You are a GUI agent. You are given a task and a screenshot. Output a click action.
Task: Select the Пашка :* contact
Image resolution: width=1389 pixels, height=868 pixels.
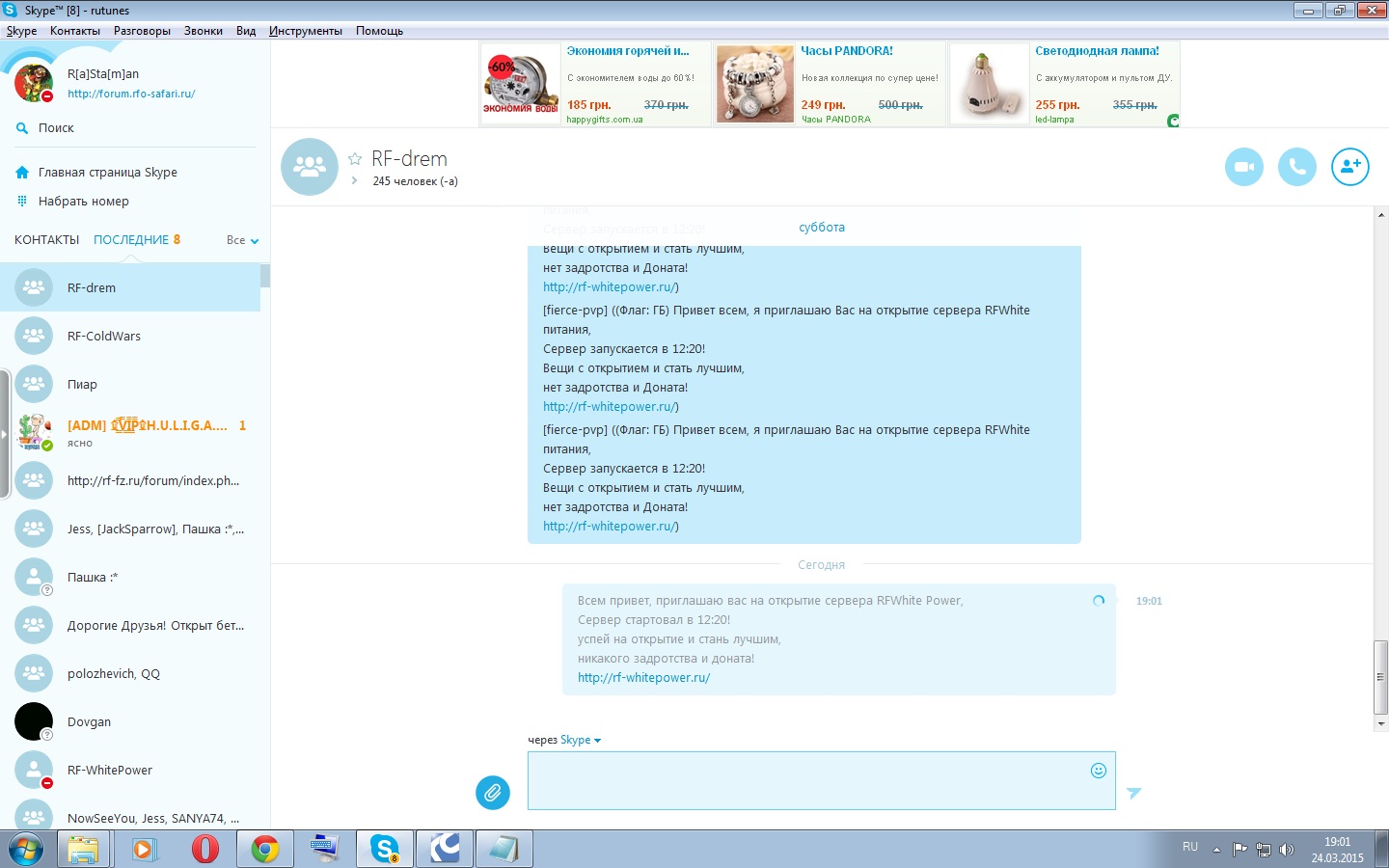pyautogui.click(x=130, y=577)
